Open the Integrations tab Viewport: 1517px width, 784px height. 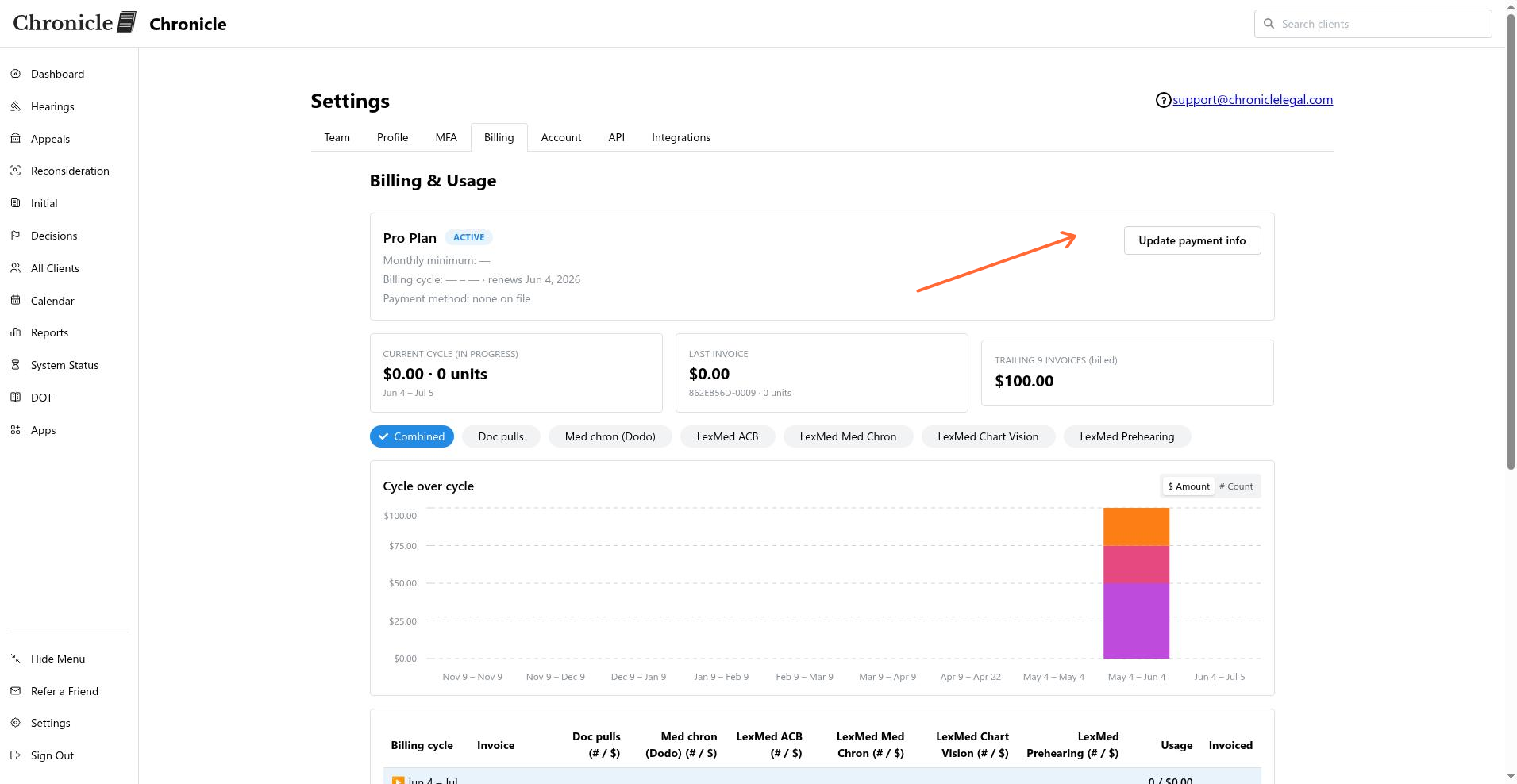point(681,137)
